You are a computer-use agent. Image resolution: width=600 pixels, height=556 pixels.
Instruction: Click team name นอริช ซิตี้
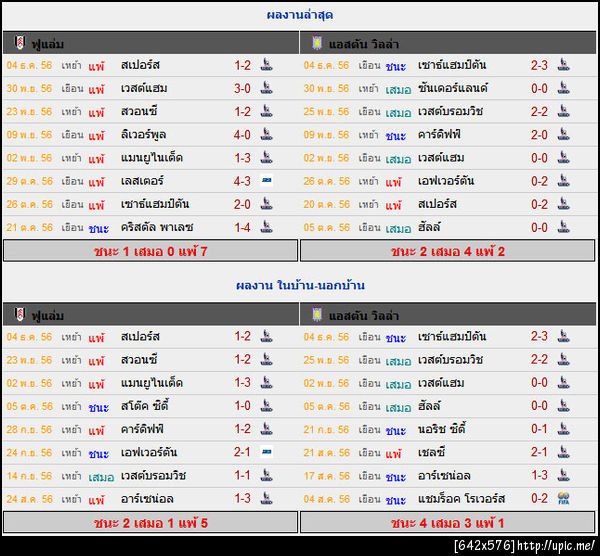pos(442,429)
